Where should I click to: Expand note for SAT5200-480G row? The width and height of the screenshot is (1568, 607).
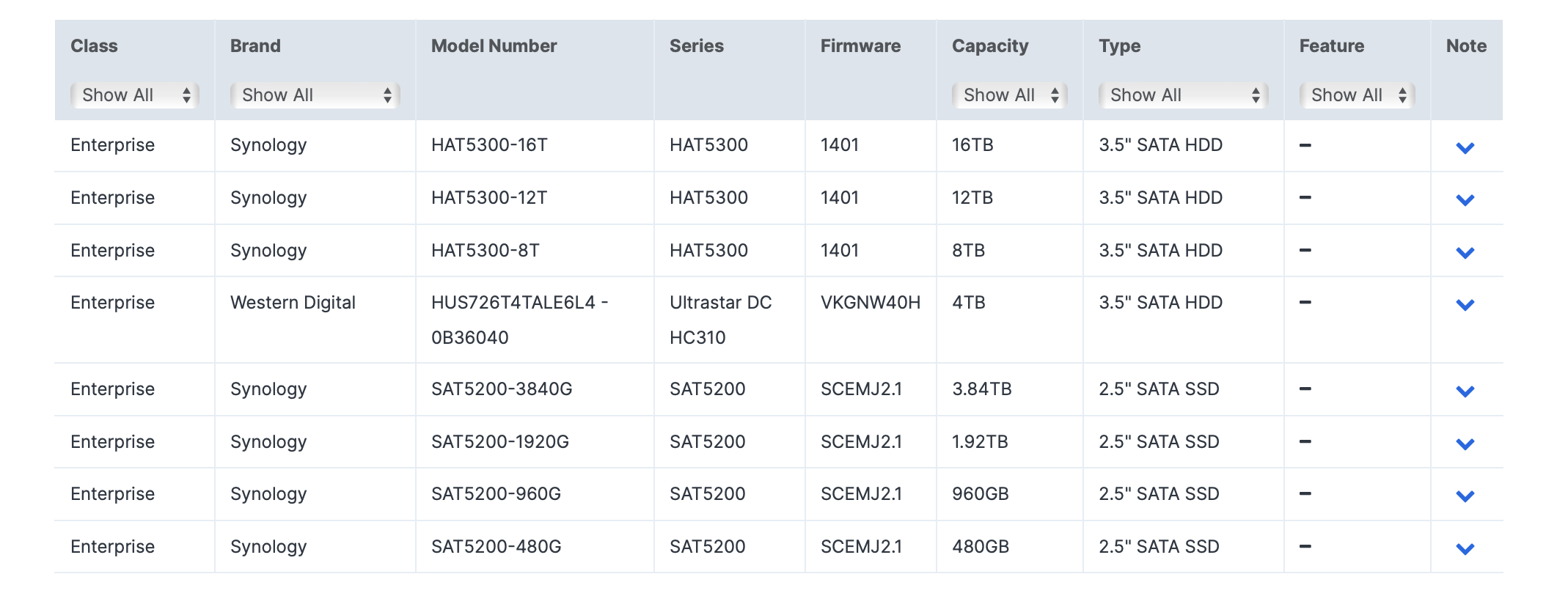pos(1465,549)
